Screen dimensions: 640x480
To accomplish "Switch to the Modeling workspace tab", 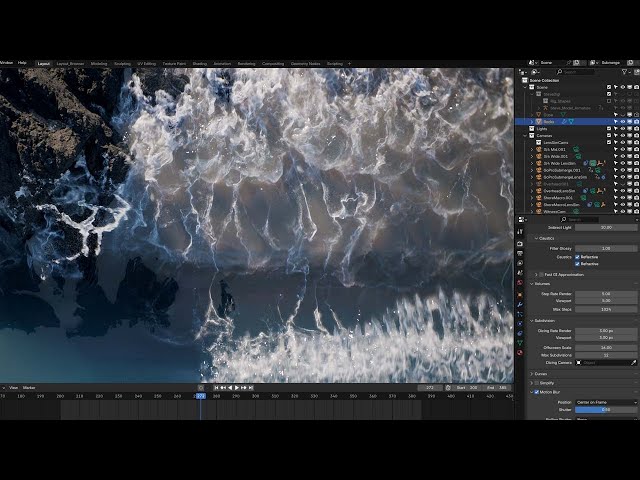I will [99, 64].
